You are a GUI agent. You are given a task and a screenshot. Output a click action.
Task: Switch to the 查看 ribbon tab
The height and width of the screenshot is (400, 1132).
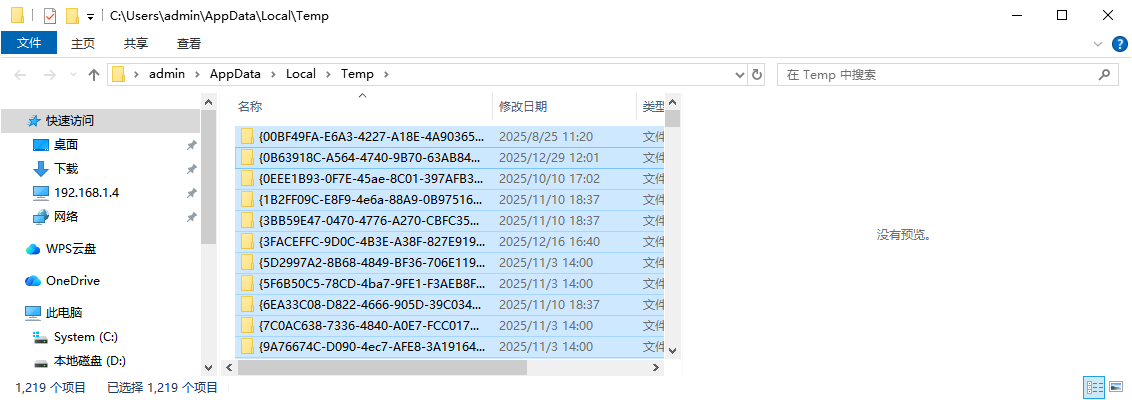click(188, 43)
